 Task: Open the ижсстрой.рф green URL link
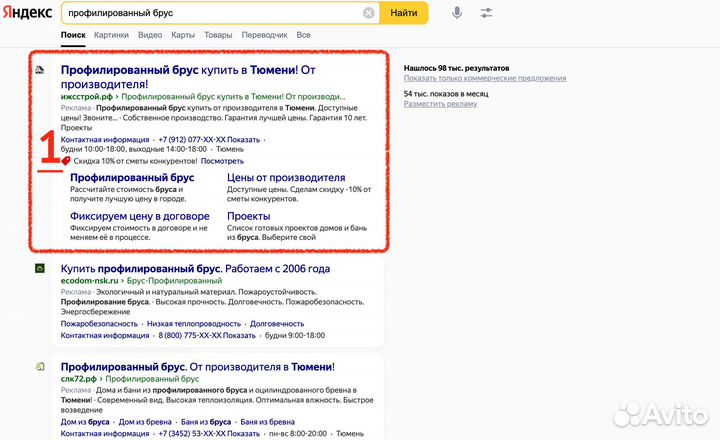click(87, 96)
